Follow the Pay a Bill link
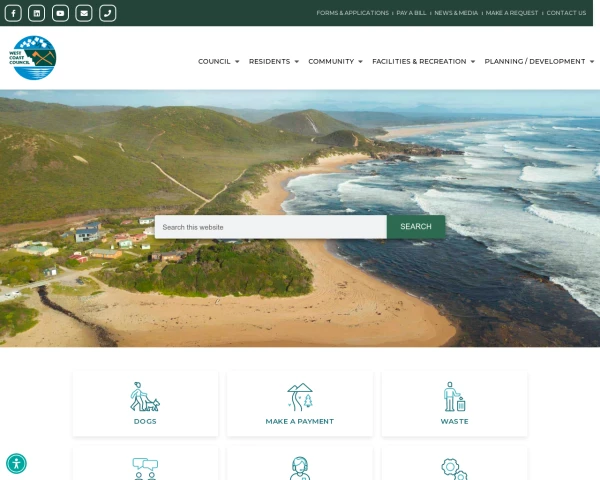This screenshot has height=480, width=600. [x=411, y=13]
